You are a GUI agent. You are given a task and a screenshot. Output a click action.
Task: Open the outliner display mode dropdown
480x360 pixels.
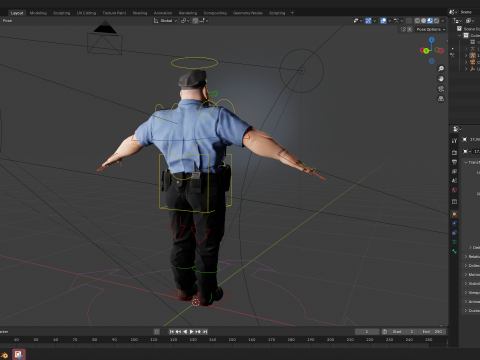click(x=470, y=21)
